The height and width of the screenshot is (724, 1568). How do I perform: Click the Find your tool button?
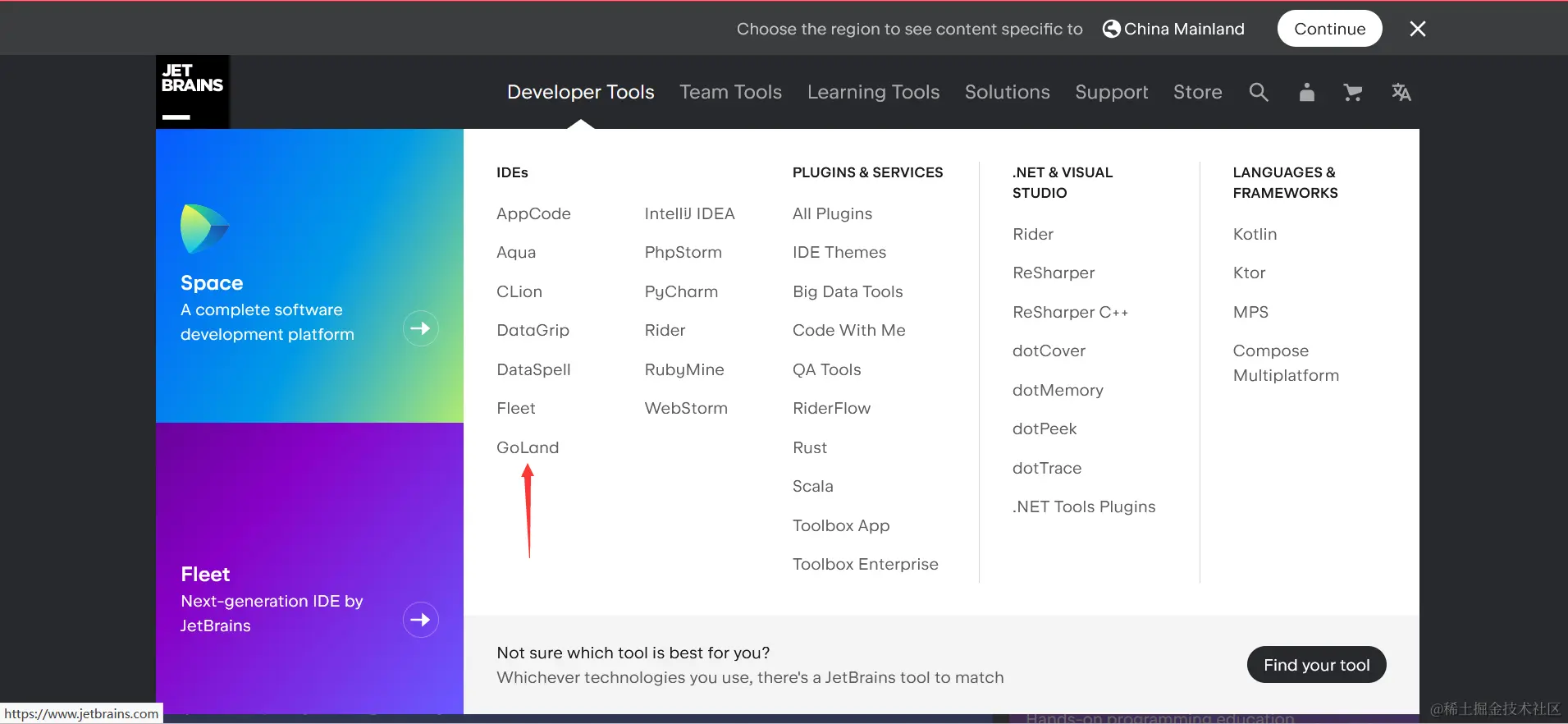[1317, 665]
